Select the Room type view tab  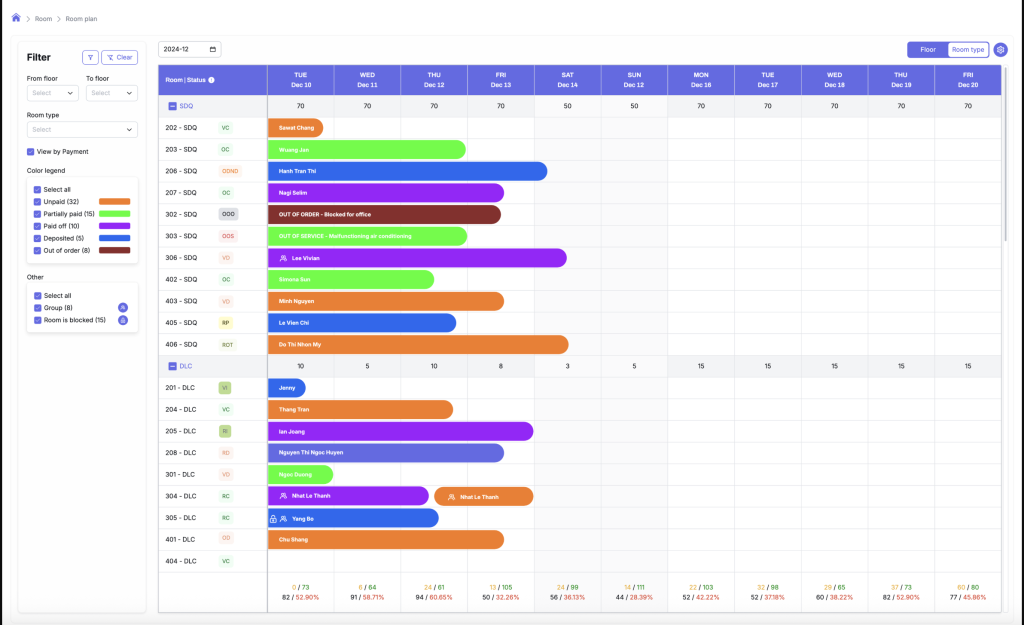(967, 49)
